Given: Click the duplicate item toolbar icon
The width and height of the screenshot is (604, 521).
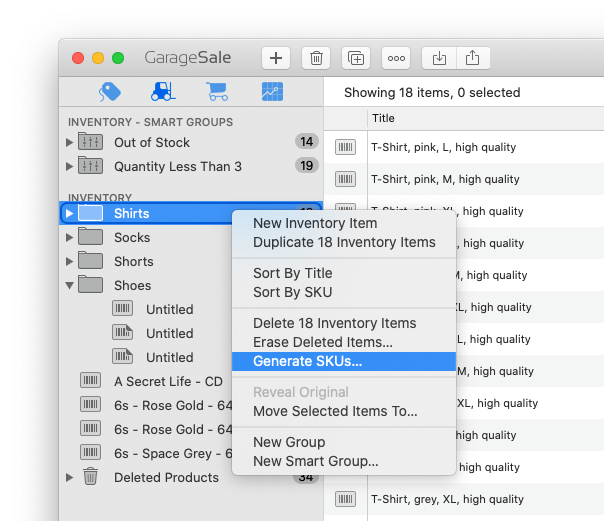Looking at the screenshot, I should 356,58.
